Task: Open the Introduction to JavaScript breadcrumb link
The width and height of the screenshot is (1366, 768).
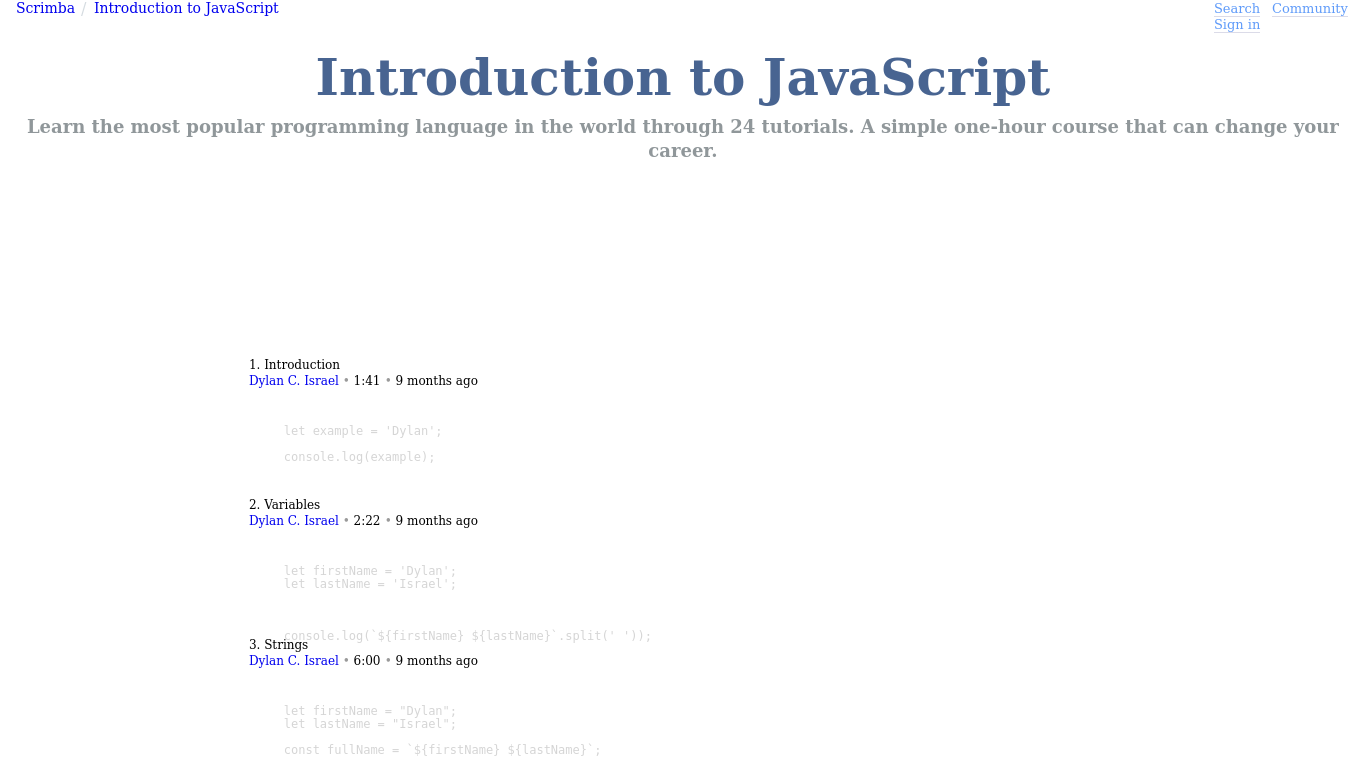Action: tap(186, 9)
